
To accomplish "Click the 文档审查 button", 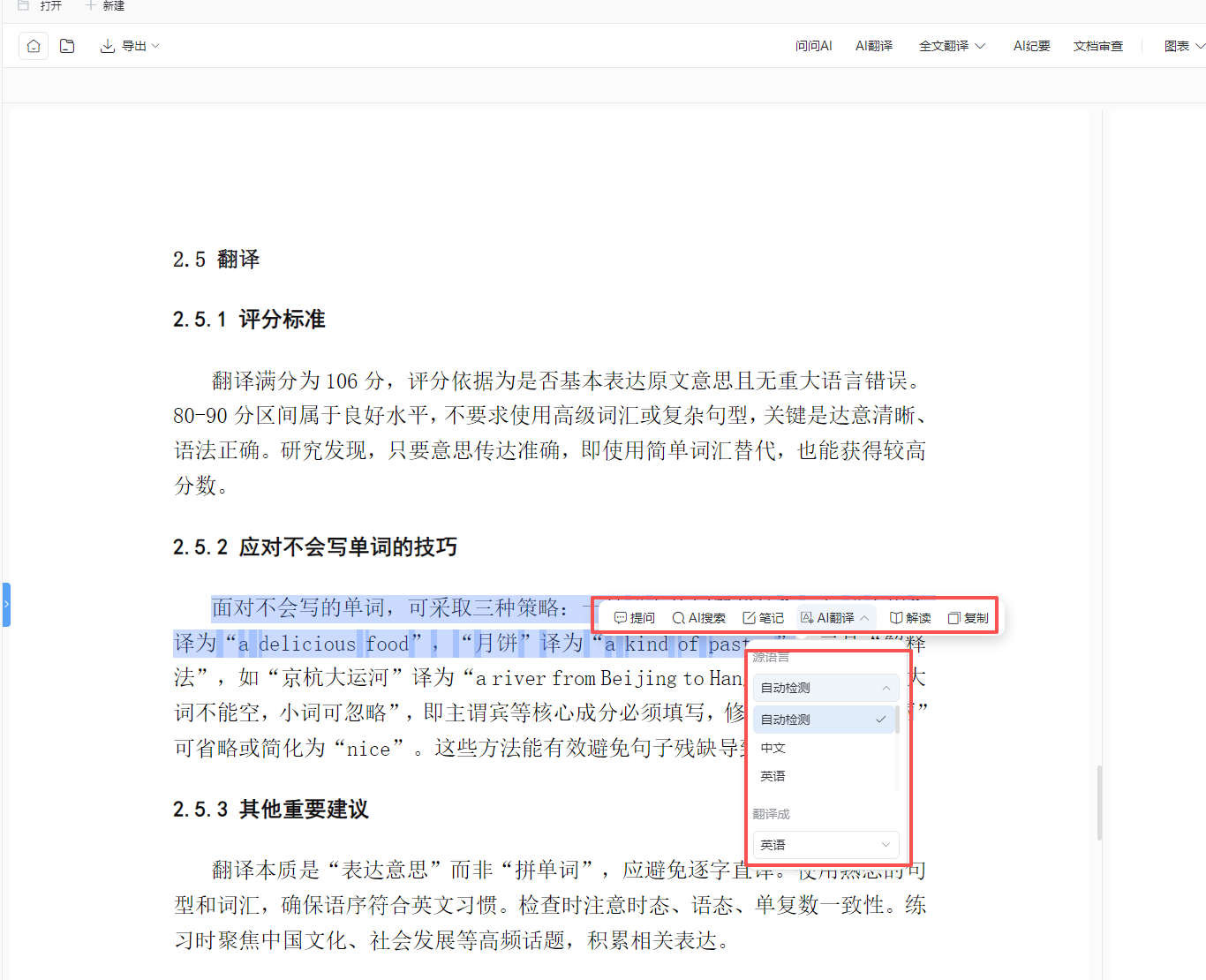I will click(x=1097, y=46).
